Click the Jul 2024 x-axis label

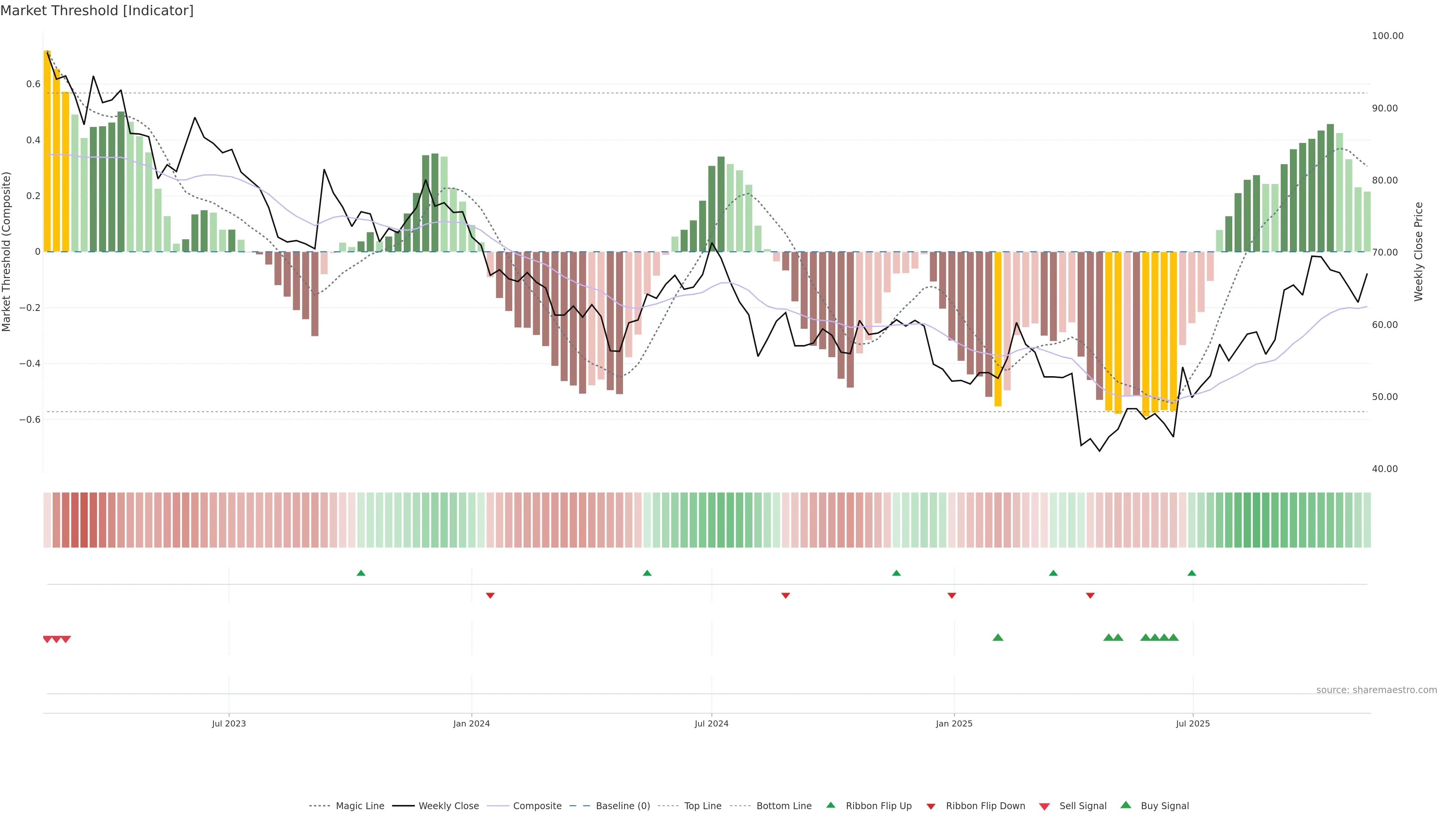coord(711,723)
